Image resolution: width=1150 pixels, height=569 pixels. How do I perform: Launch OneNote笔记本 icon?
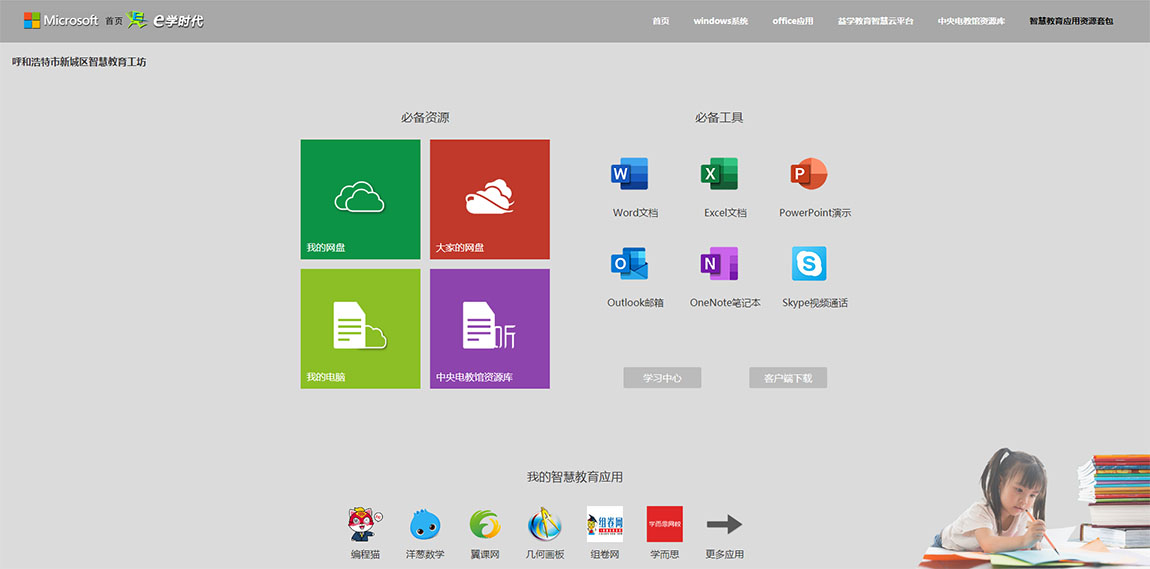[720, 264]
